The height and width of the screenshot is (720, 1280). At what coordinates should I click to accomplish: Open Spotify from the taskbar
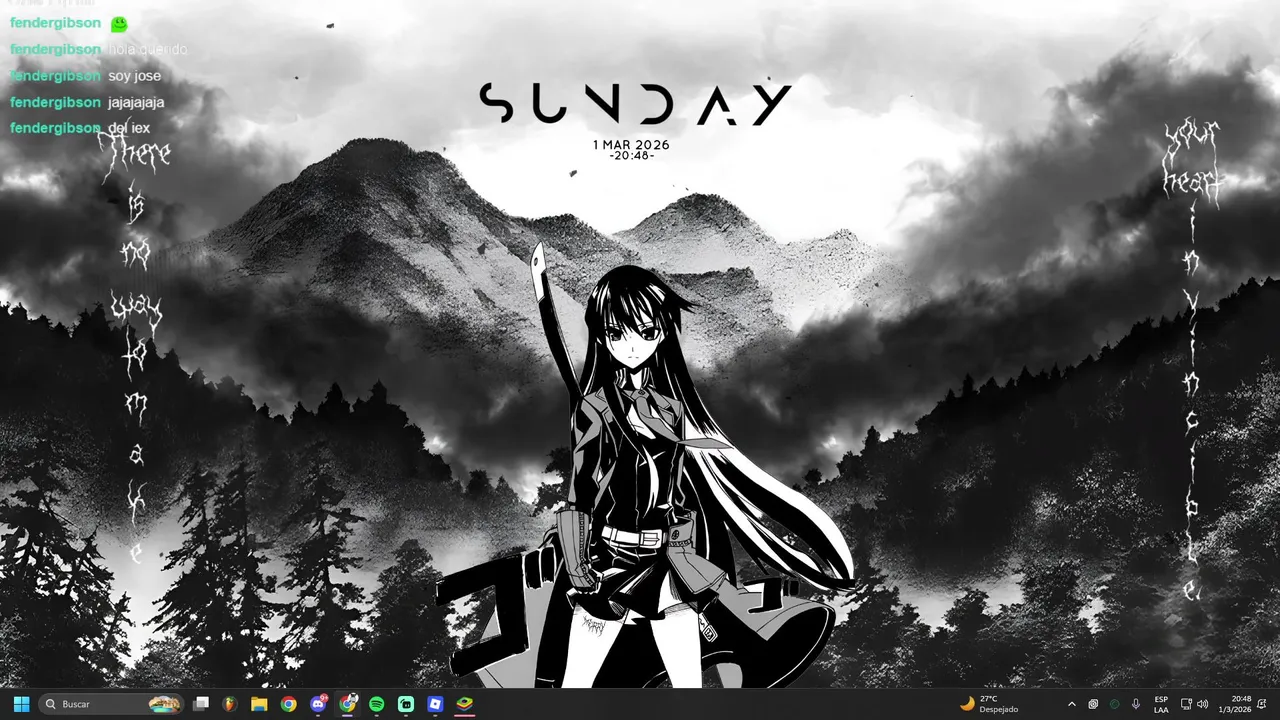tap(377, 704)
